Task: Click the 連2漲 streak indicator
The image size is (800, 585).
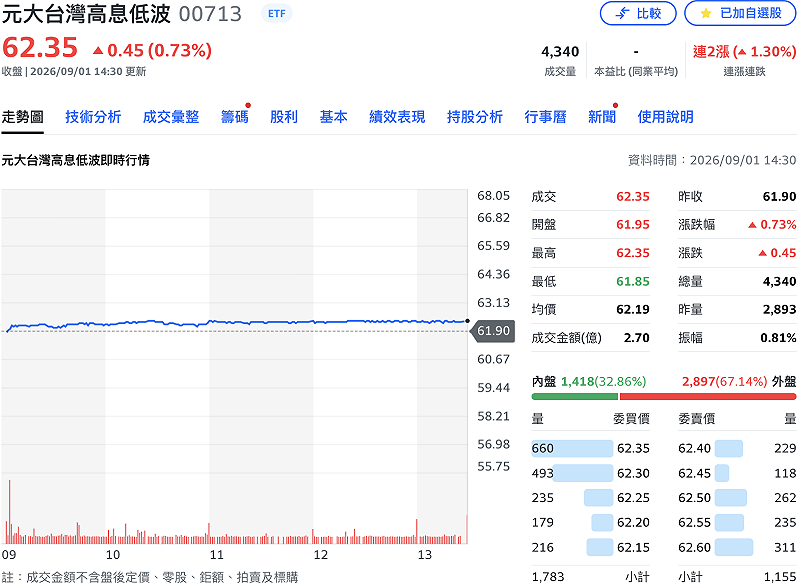Action: coord(744,52)
